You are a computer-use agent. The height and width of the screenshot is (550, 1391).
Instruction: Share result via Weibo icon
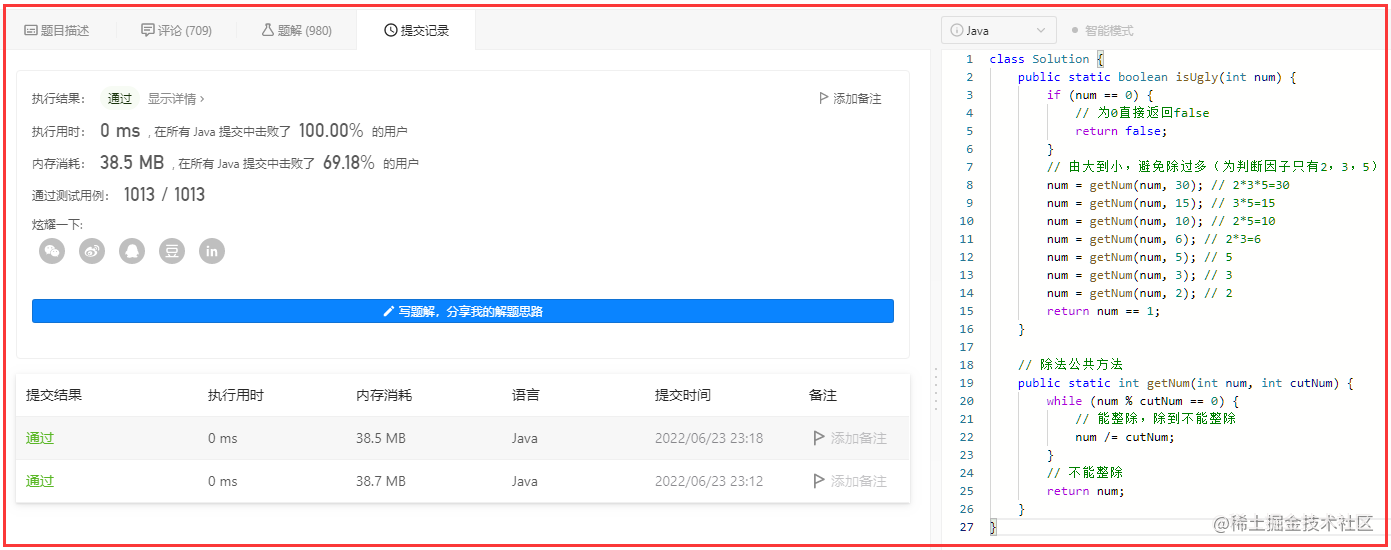[92, 251]
